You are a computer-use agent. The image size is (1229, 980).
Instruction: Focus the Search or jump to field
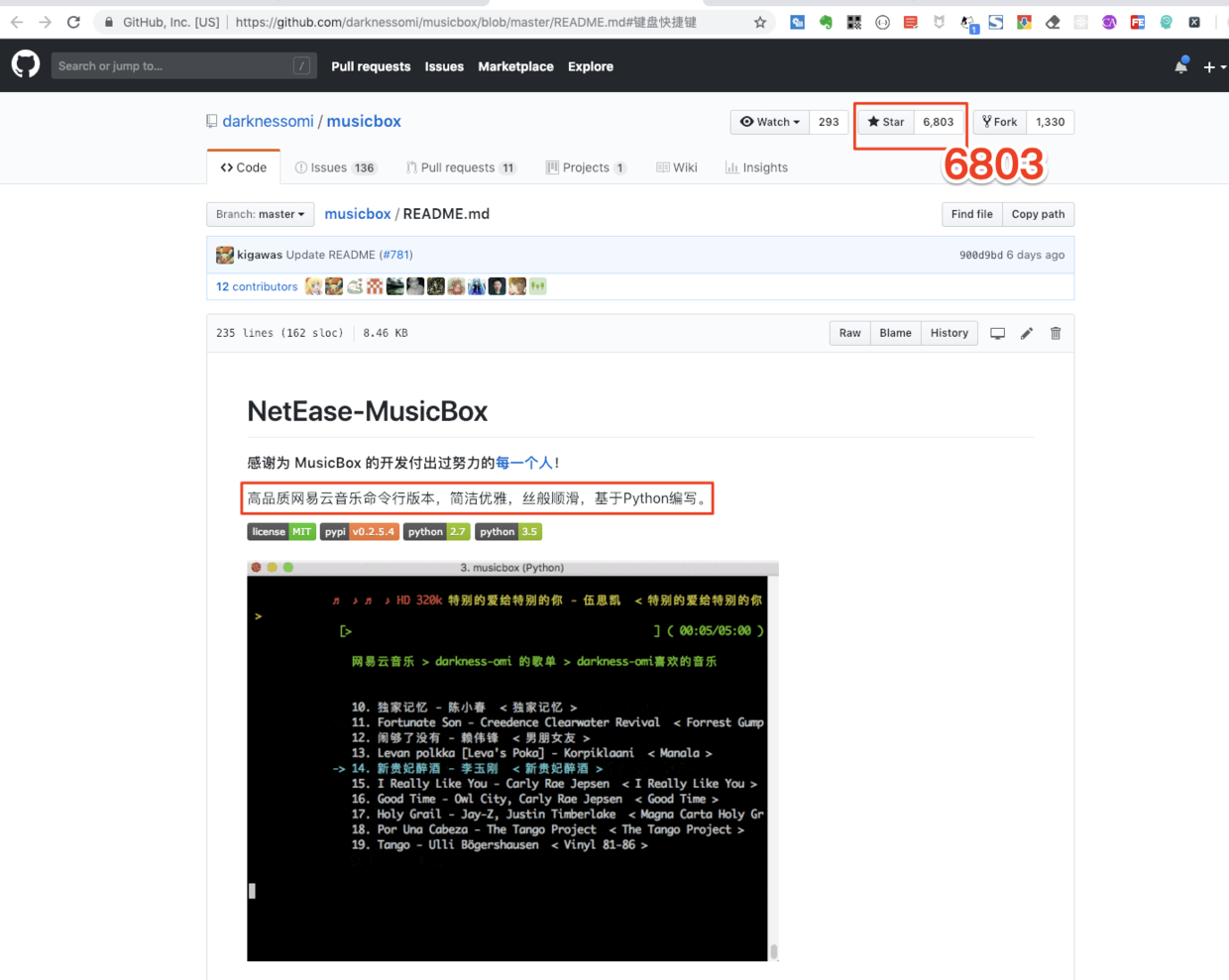coord(183,66)
